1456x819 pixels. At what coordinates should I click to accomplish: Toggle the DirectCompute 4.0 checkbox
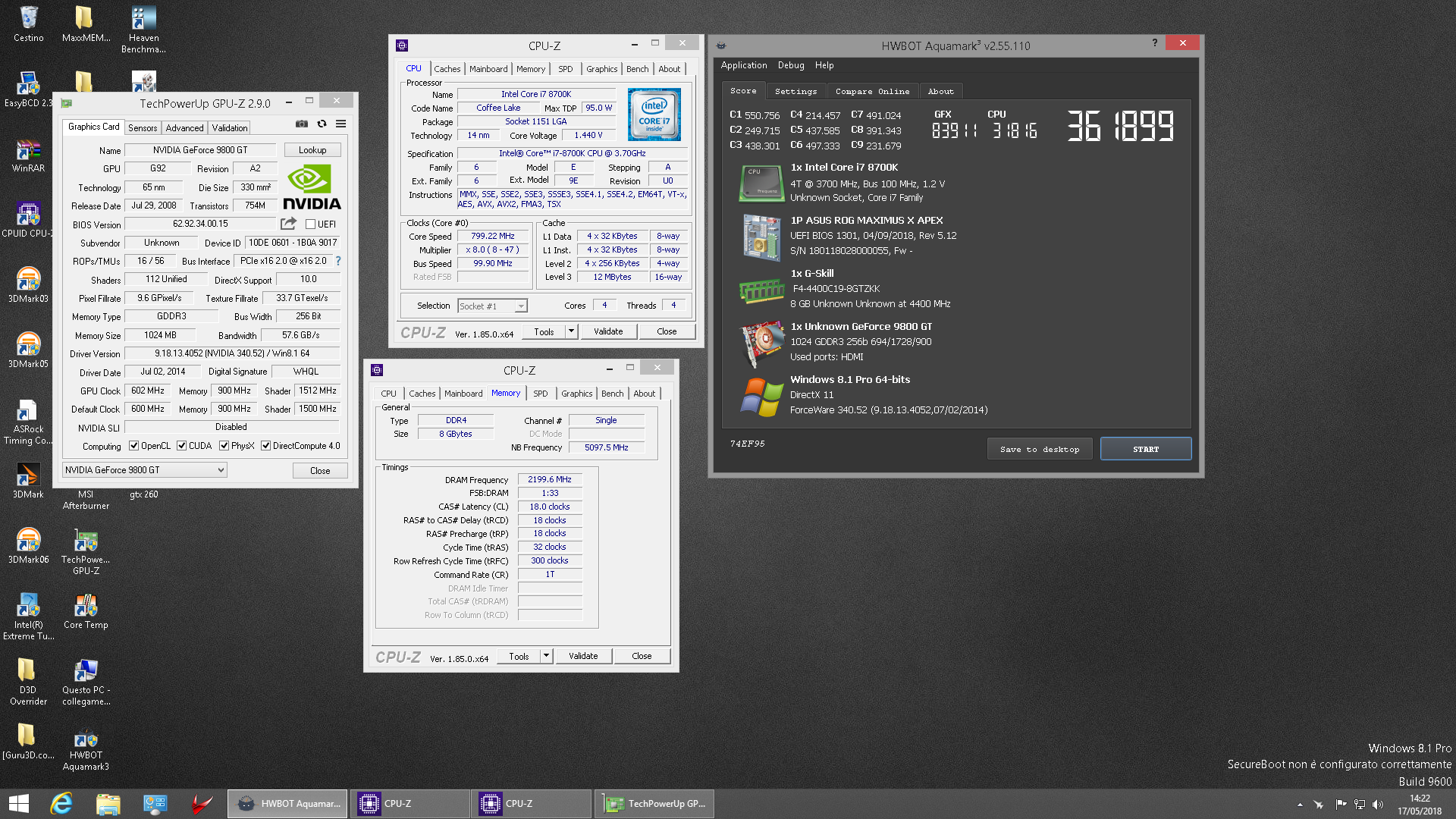tap(265, 446)
